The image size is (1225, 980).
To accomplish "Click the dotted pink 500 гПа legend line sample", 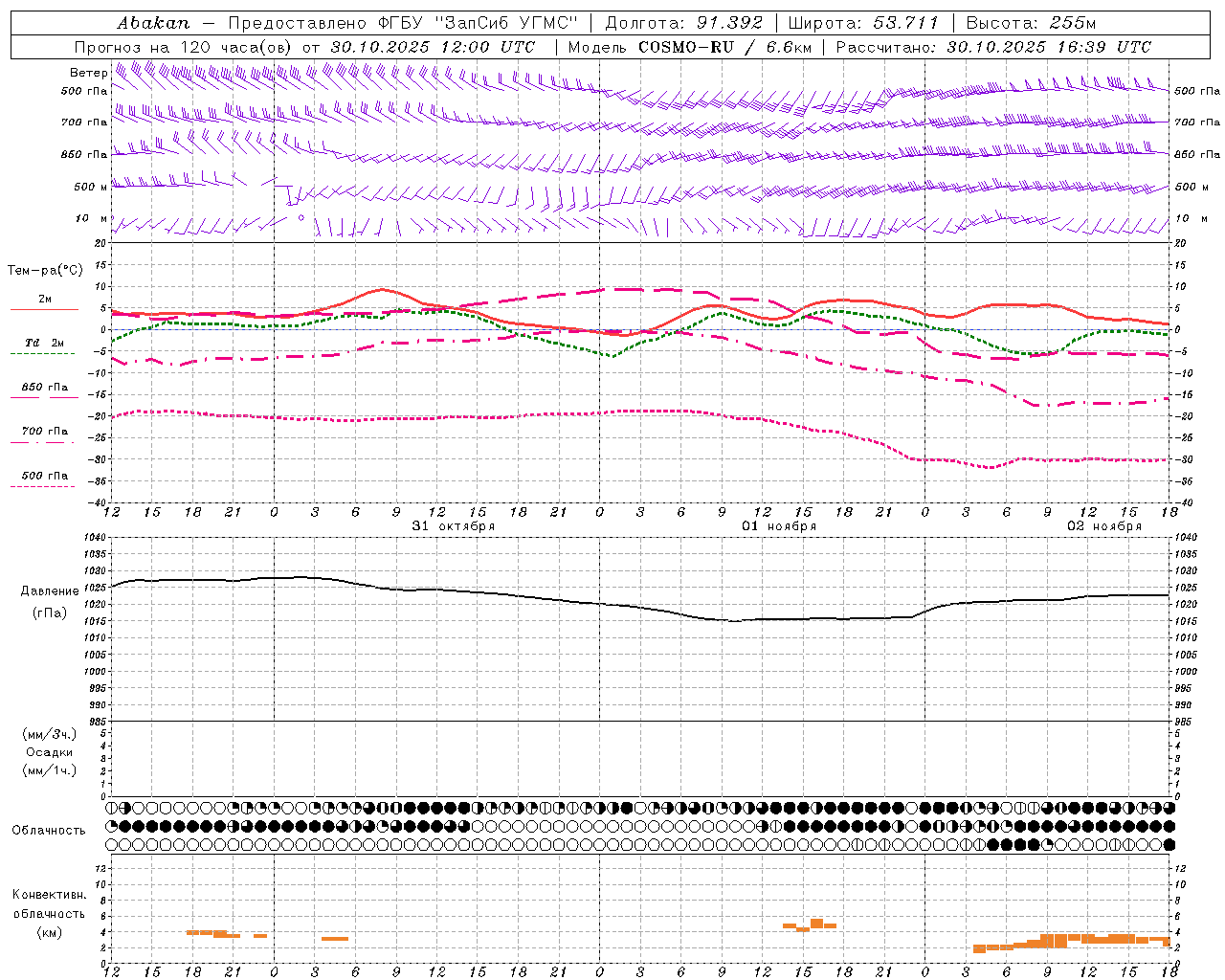I will click(x=43, y=487).
